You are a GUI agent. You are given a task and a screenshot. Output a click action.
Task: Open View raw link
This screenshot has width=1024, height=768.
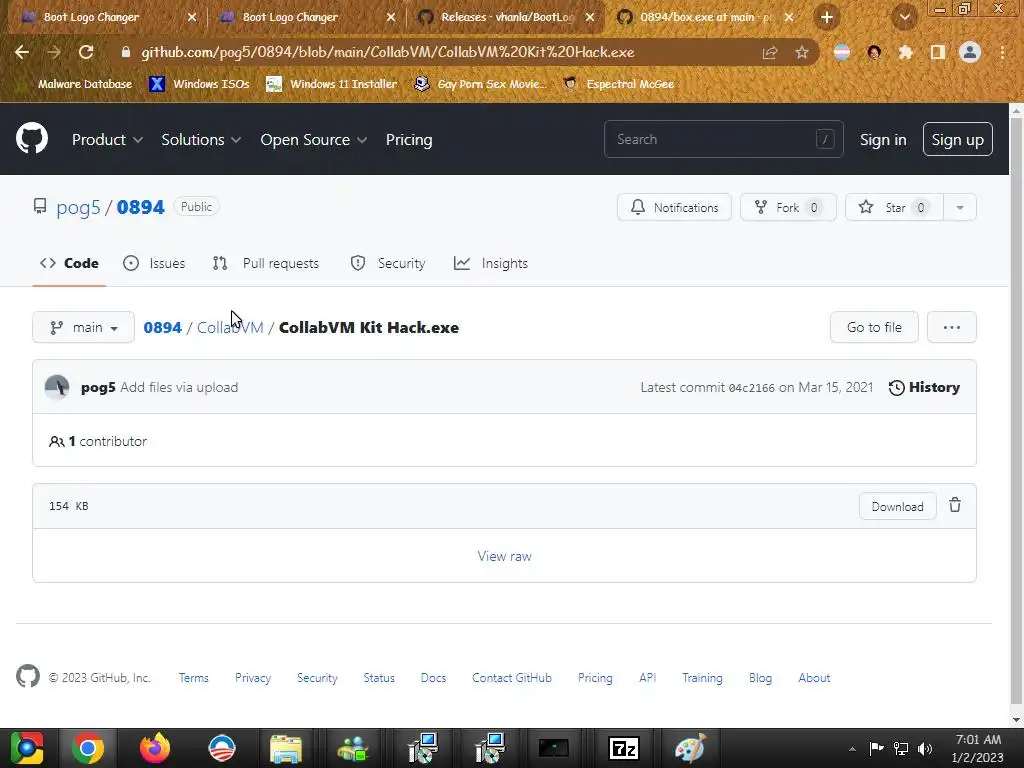504,556
